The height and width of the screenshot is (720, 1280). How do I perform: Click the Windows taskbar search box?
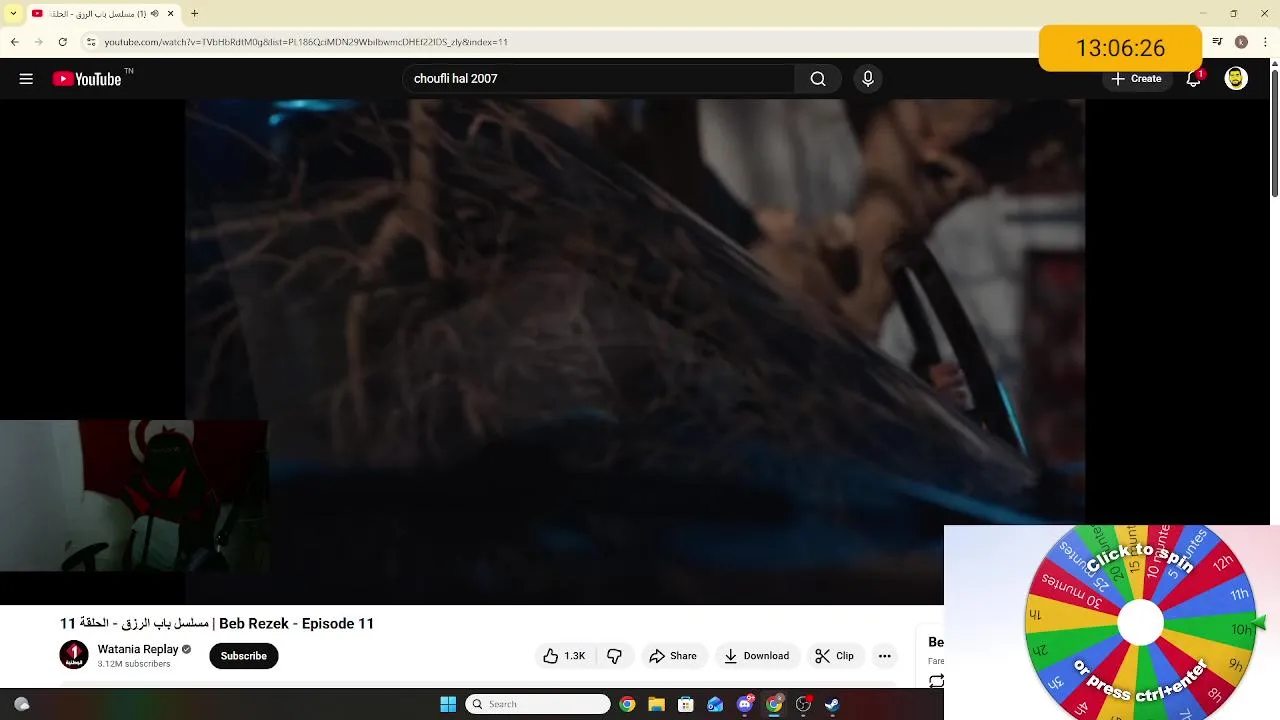[538, 704]
